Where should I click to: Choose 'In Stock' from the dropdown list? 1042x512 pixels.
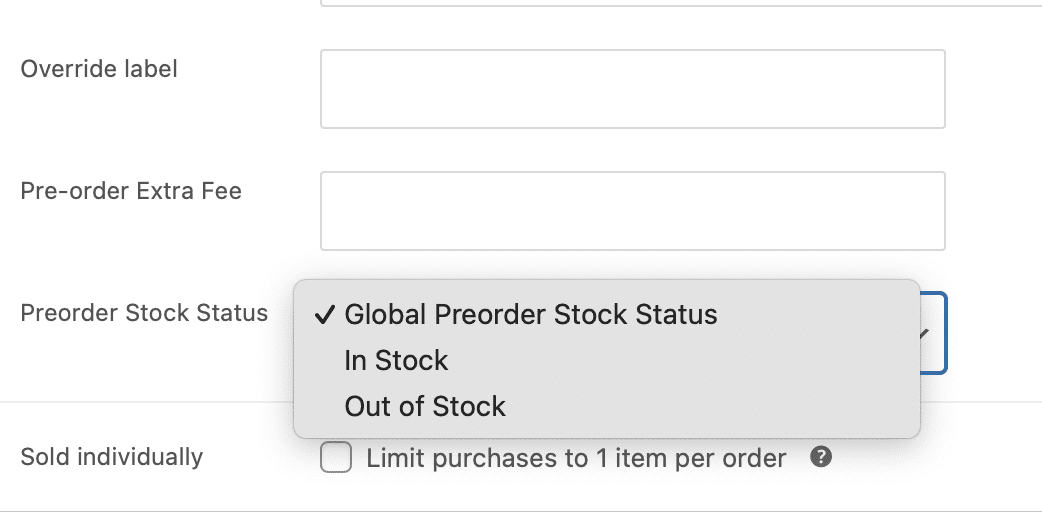[396, 361]
